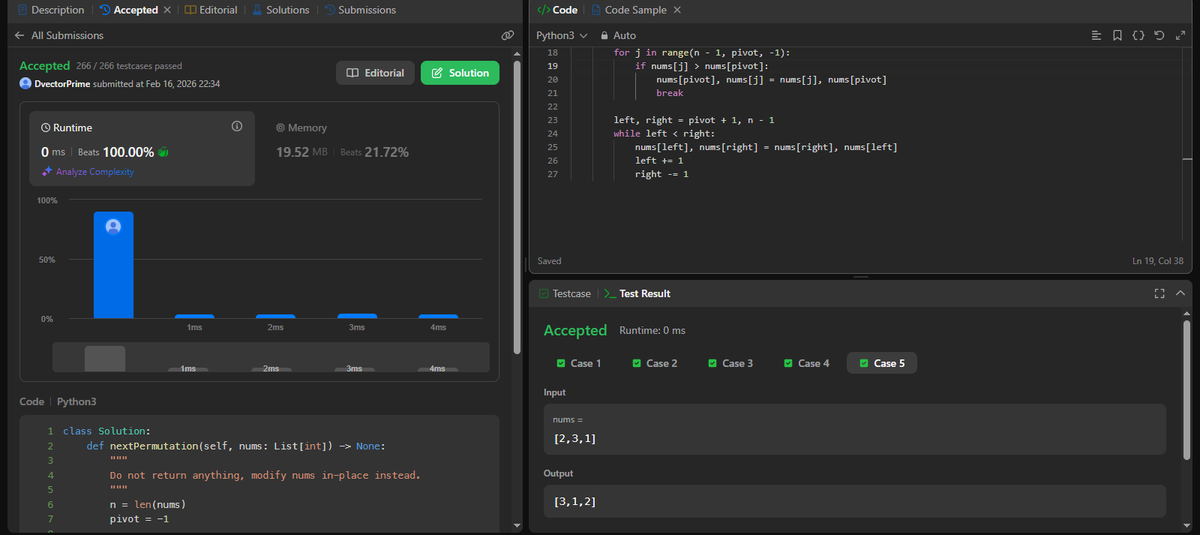
Task: Select Case 5 result
Action: click(881, 363)
